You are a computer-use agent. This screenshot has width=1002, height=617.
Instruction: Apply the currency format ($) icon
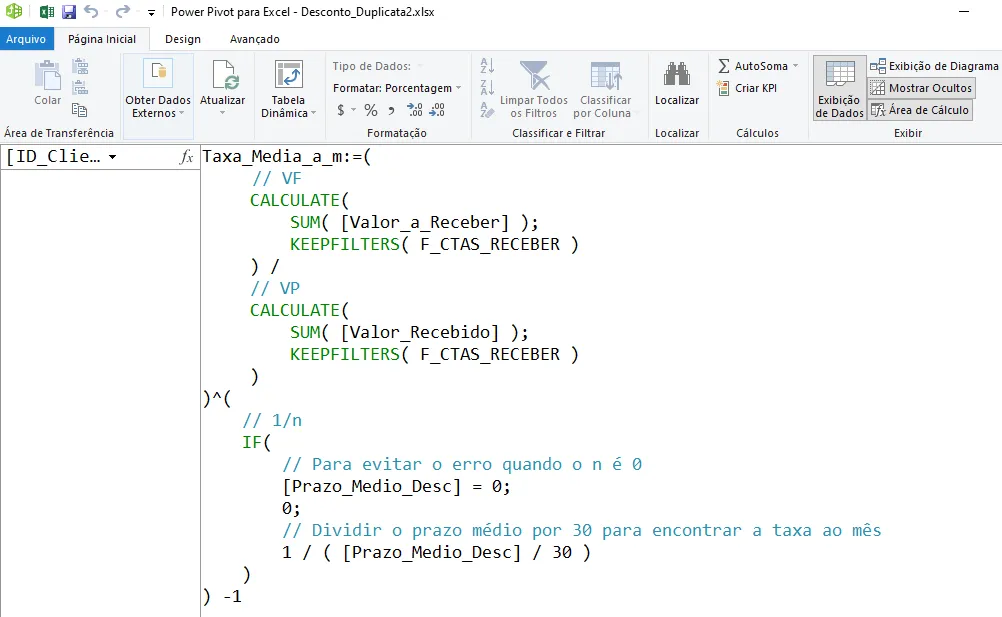point(341,110)
